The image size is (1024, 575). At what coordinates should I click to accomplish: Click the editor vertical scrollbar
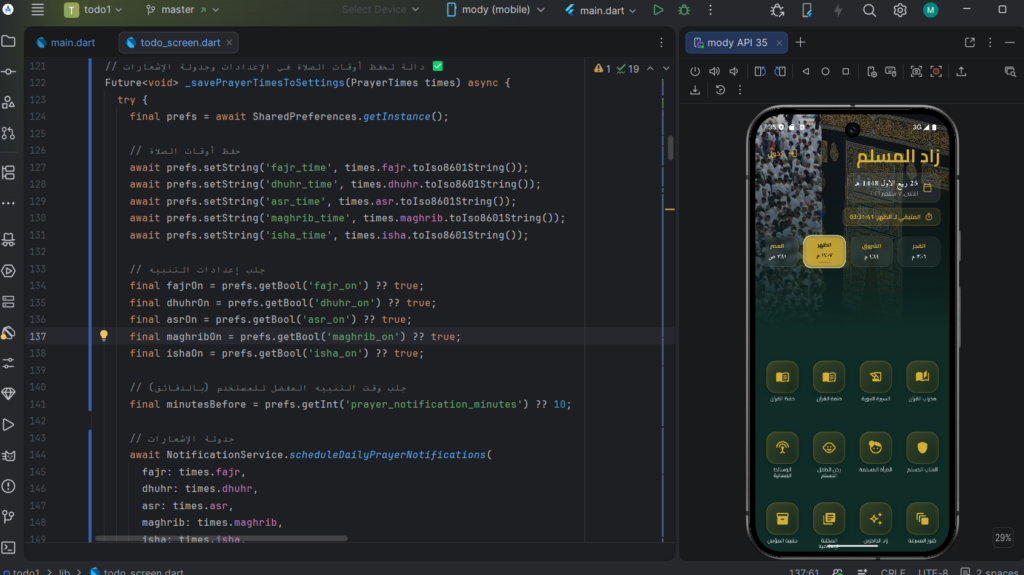pos(670,148)
